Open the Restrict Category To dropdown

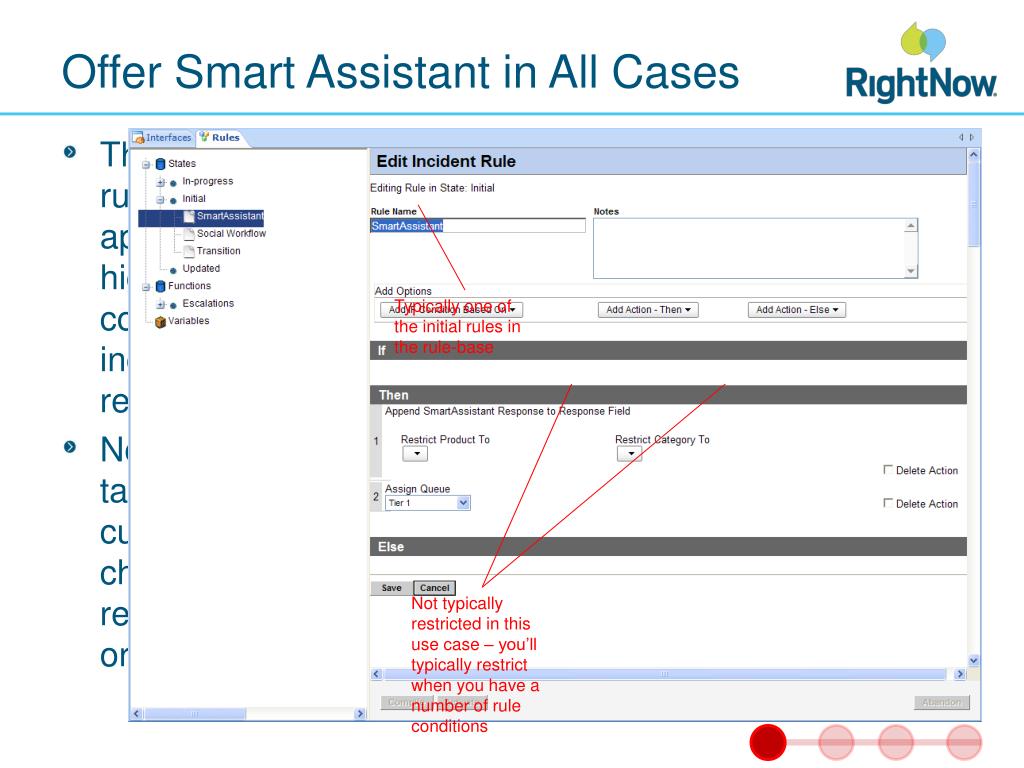point(630,454)
